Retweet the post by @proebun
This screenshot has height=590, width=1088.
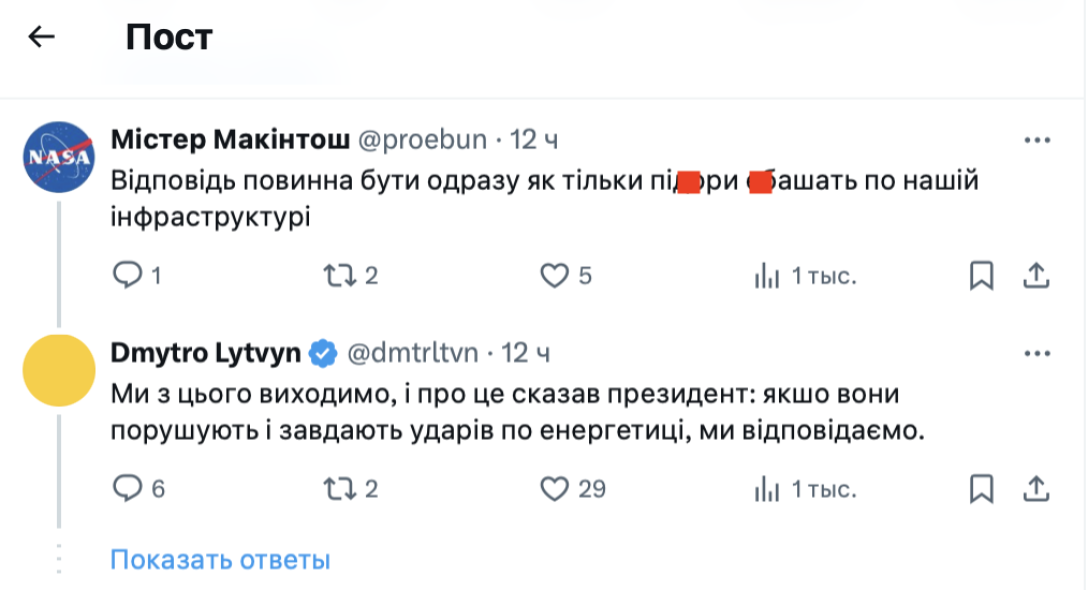point(340,275)
